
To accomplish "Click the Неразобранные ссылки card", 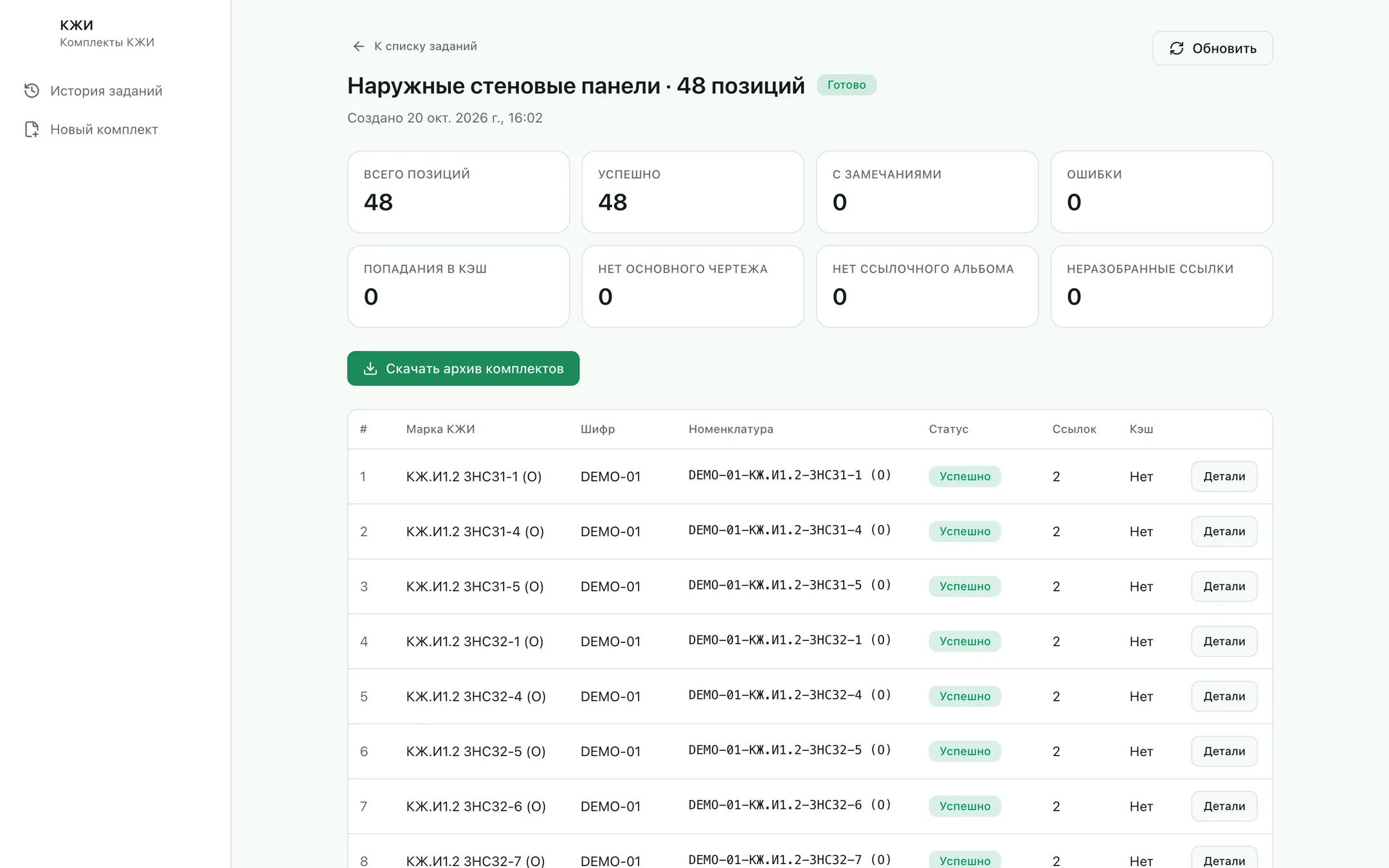I will 1161,286.
